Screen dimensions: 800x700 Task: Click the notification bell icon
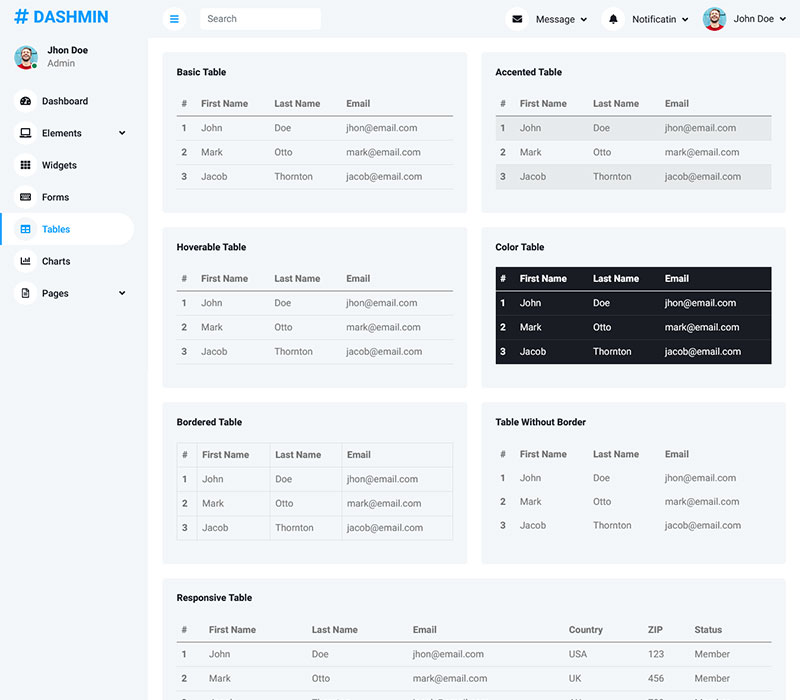pyautogui.click(x=613, y=19)
